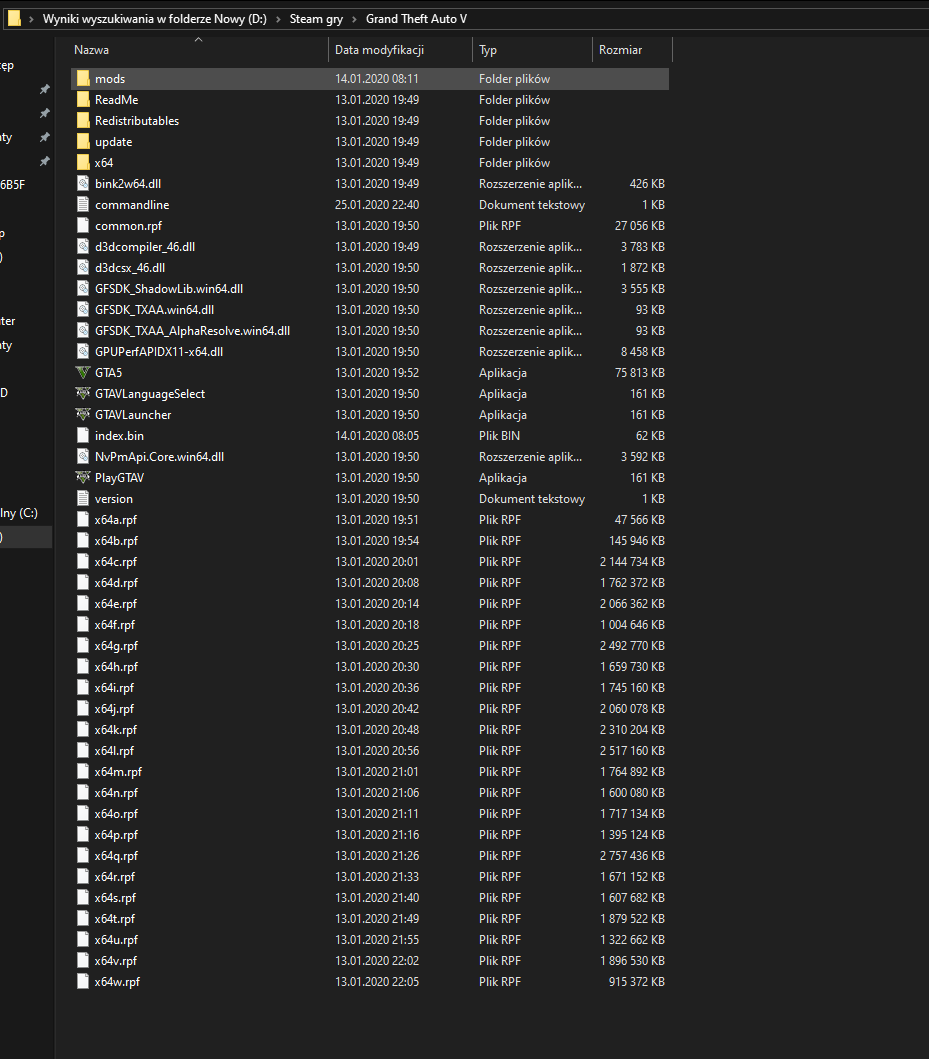Sort files by the Rozmiar column

[x=620, y=49]
